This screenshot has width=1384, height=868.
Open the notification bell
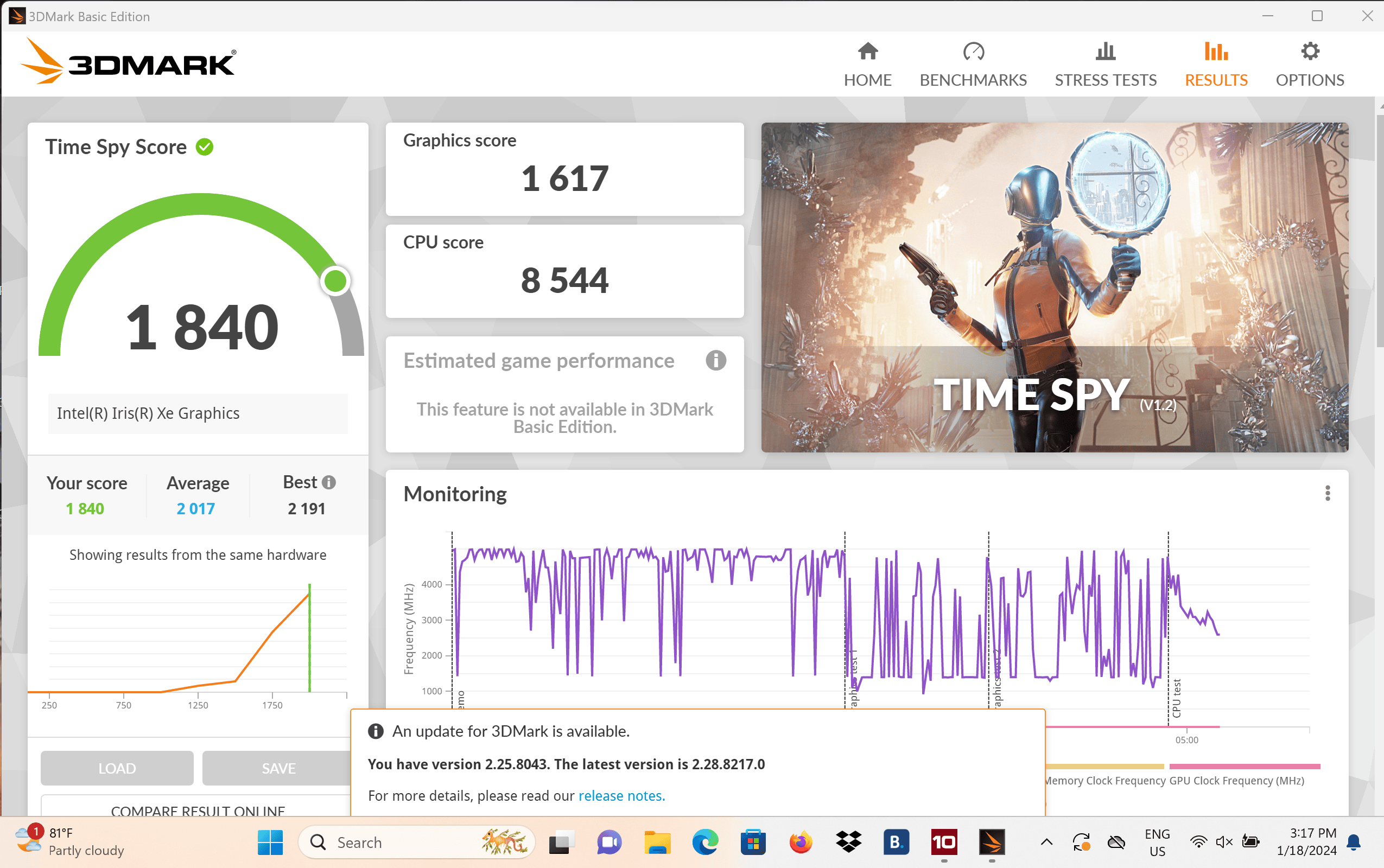1354,842
